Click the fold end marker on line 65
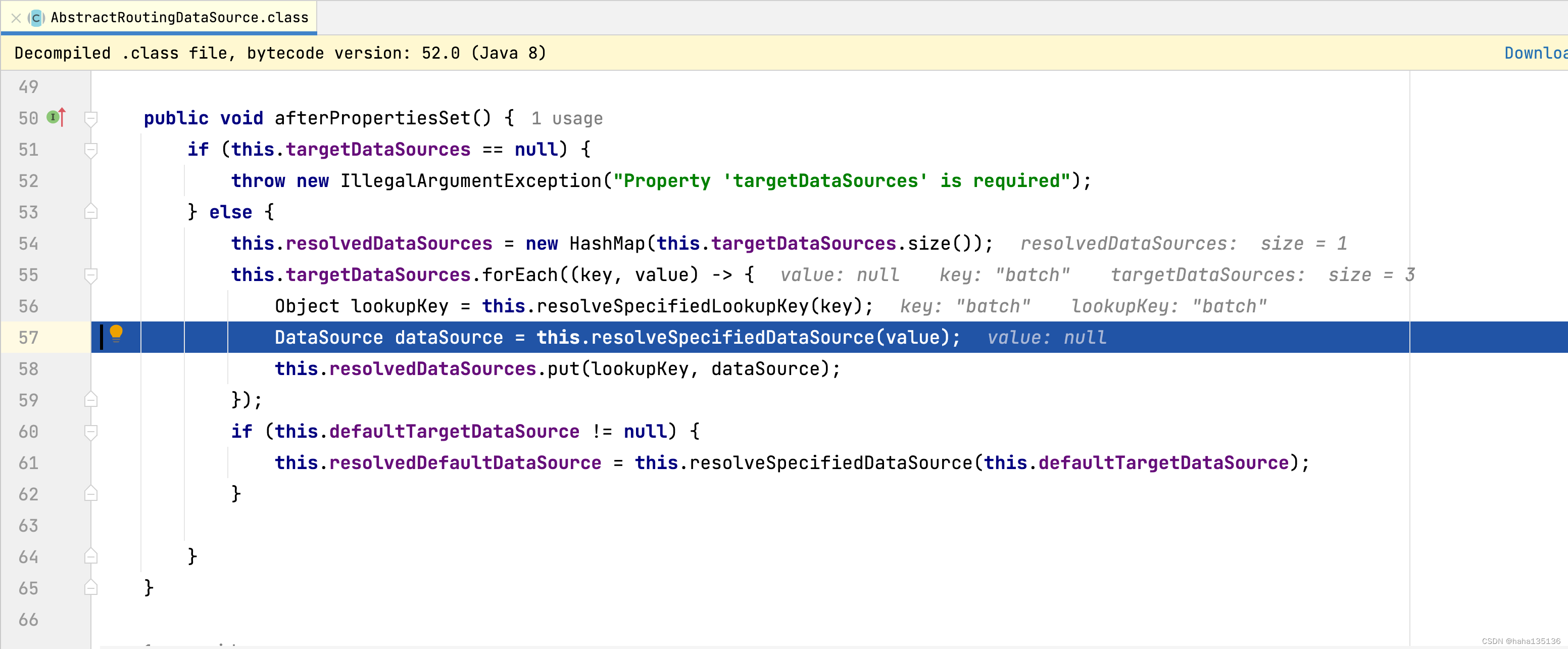This screenshot has height=649, width=1568. coord(91,588)
